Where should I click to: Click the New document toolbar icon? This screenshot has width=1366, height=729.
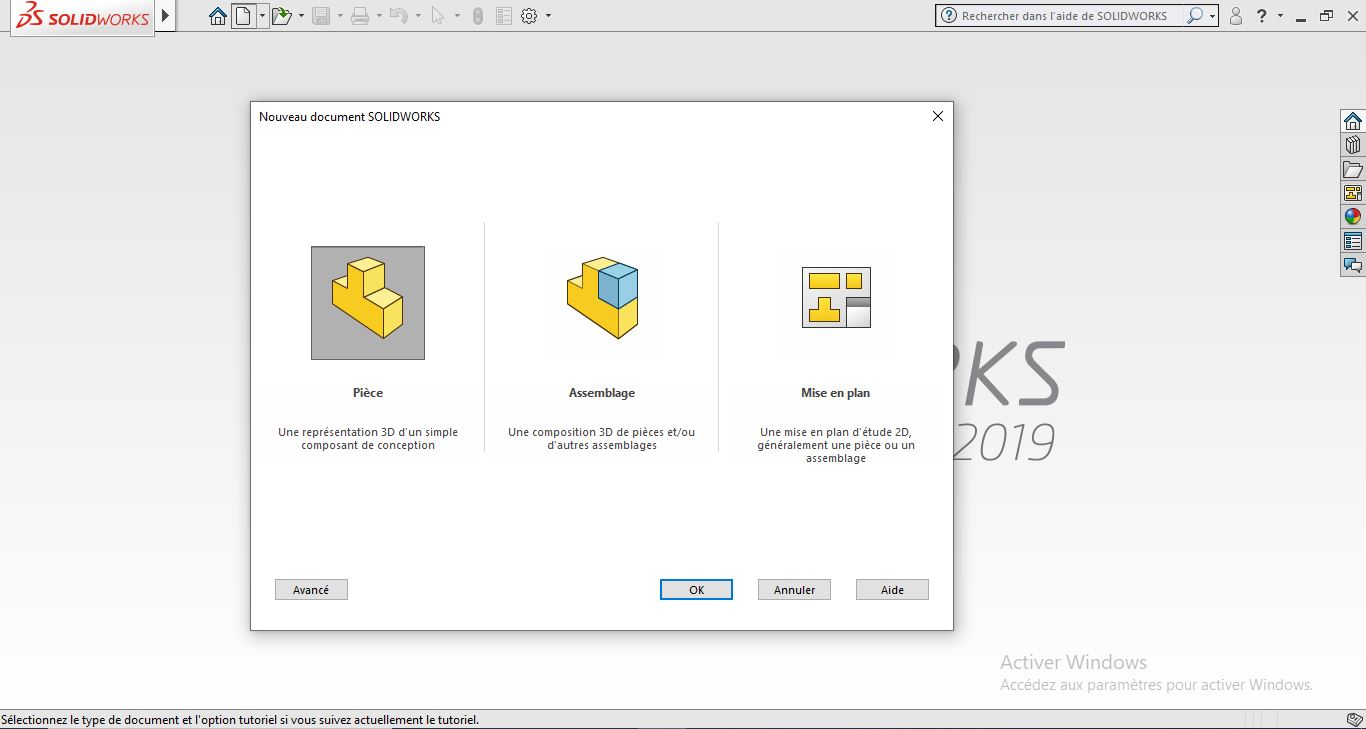pyautogui.click(x=243, y=16)
